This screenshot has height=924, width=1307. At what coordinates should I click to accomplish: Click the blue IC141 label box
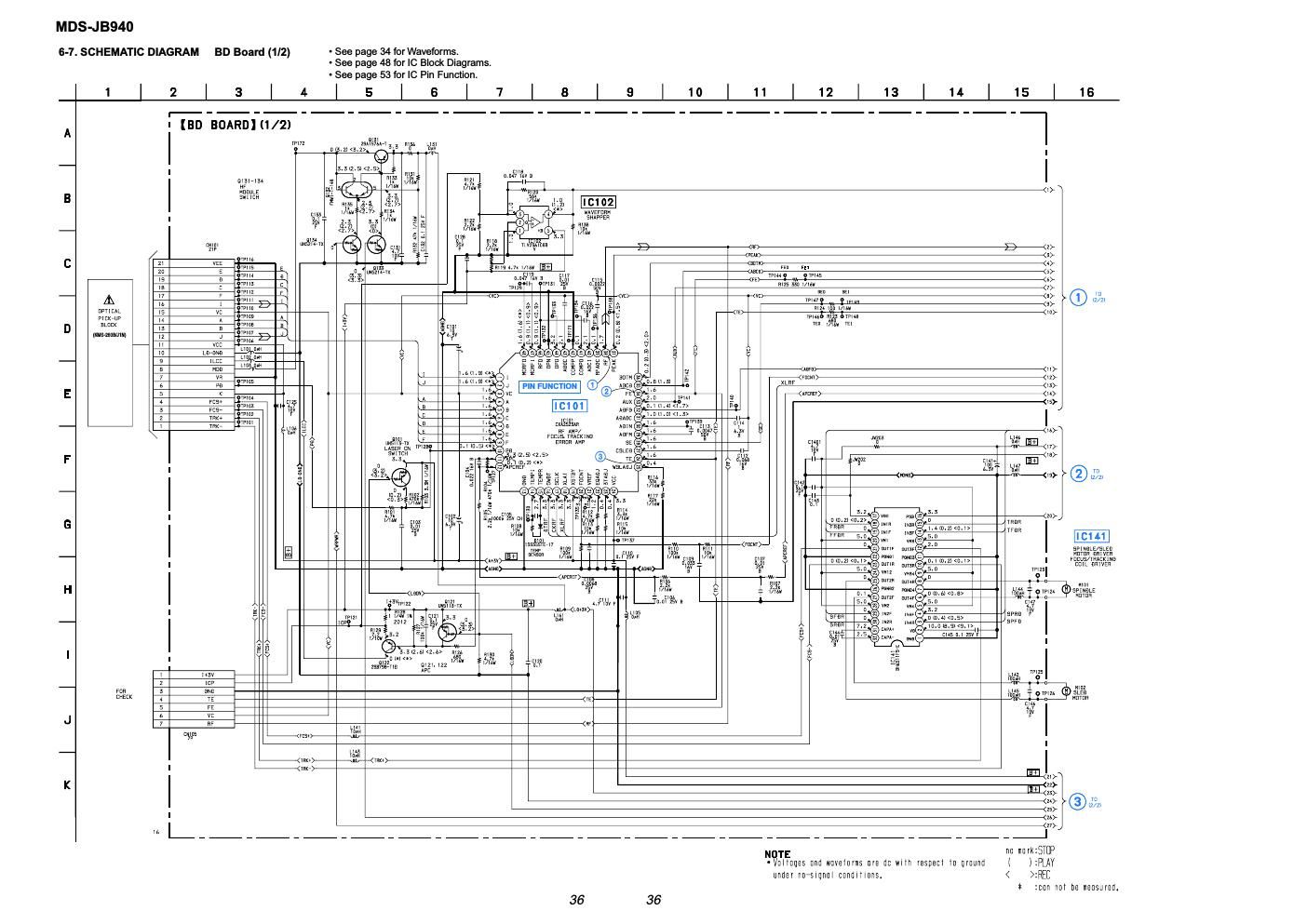tap(1091, 537)
